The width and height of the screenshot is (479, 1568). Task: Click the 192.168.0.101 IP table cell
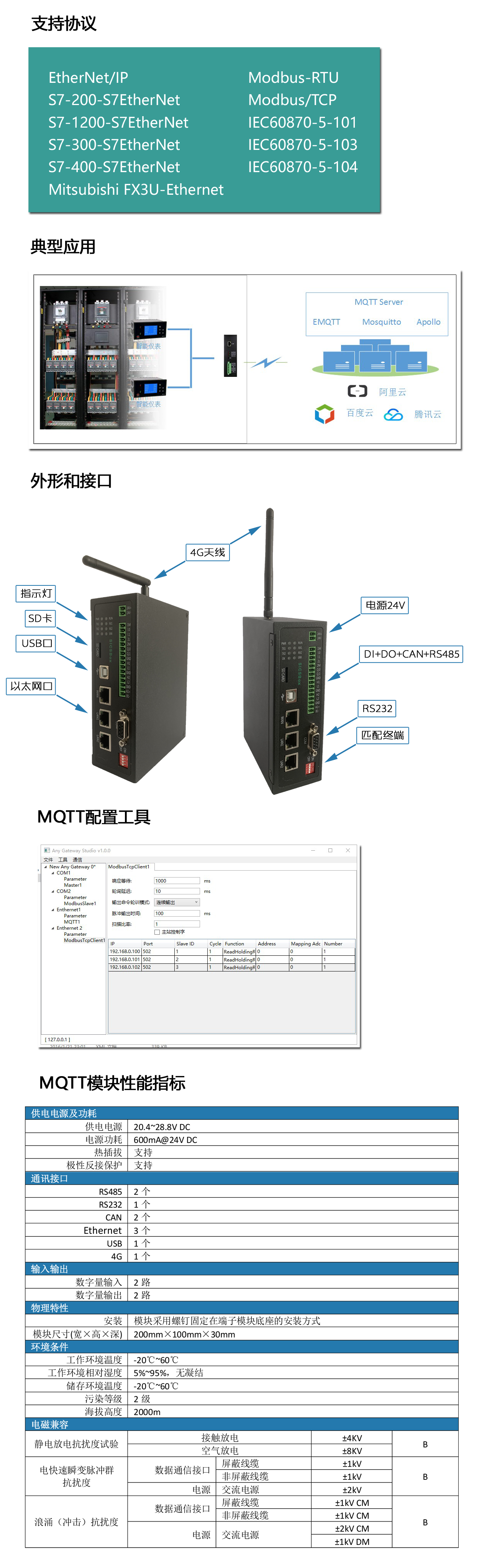coord(125,959)
